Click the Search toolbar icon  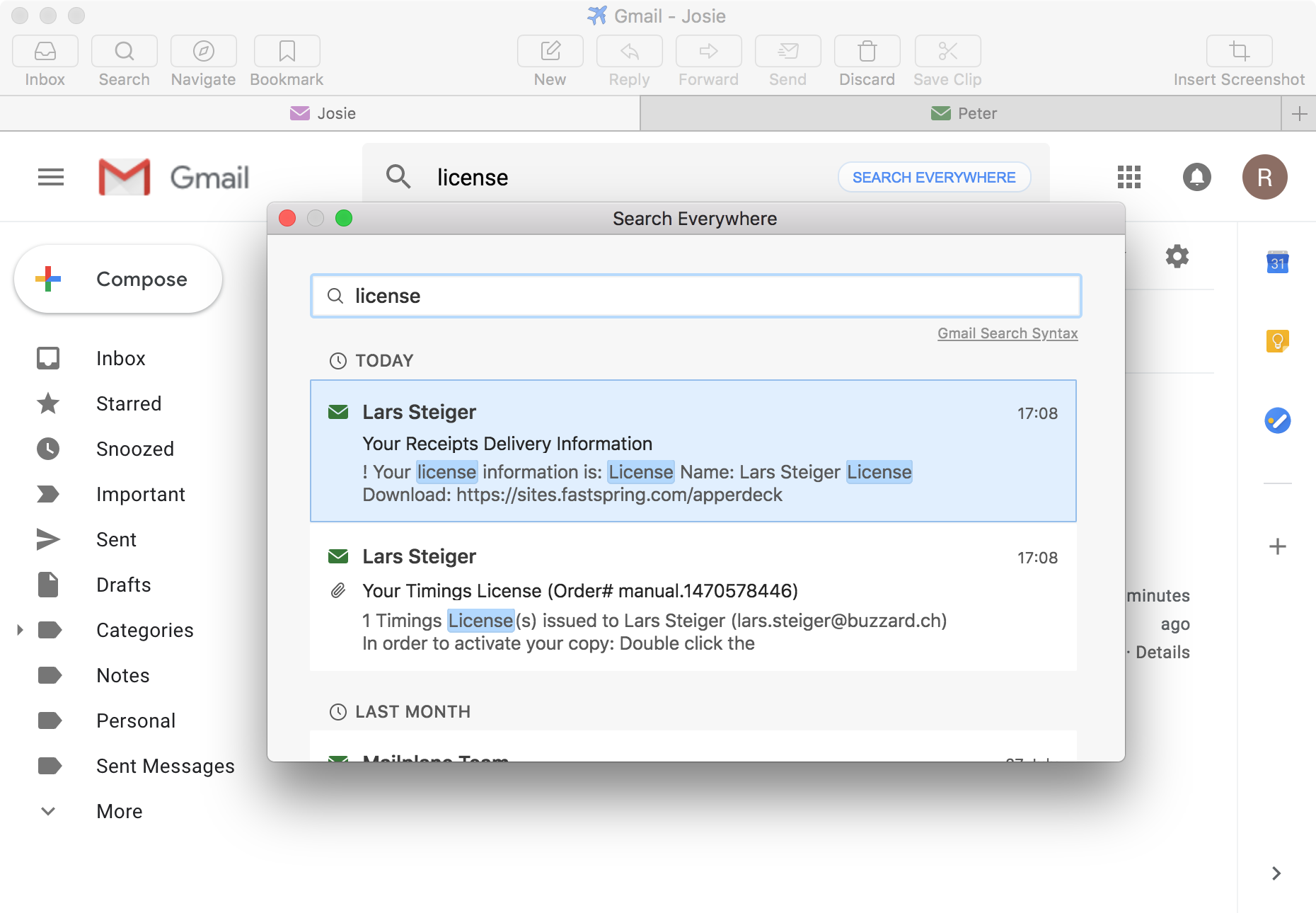(x=125, y=51)
